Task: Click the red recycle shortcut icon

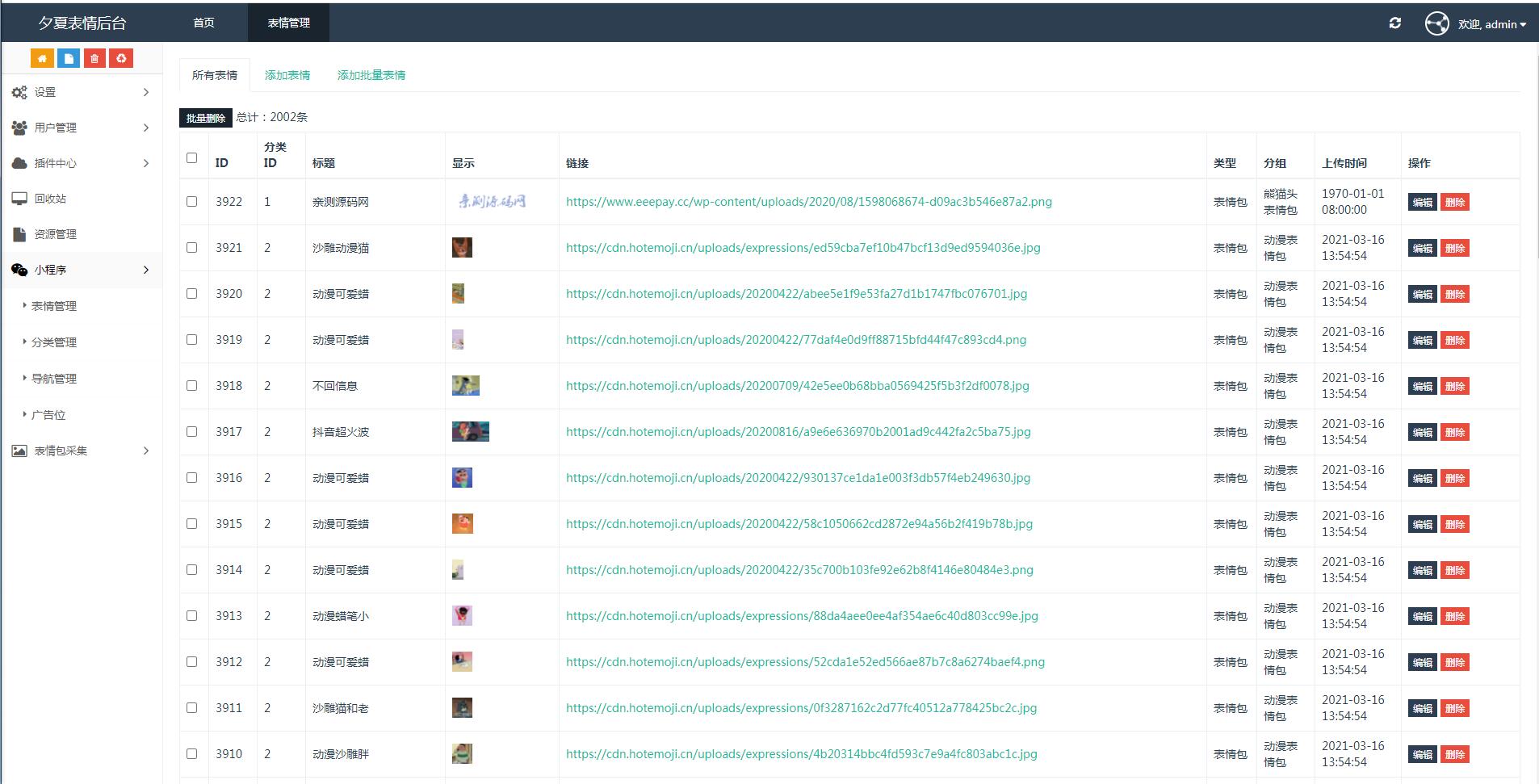Action: point(121,58)
